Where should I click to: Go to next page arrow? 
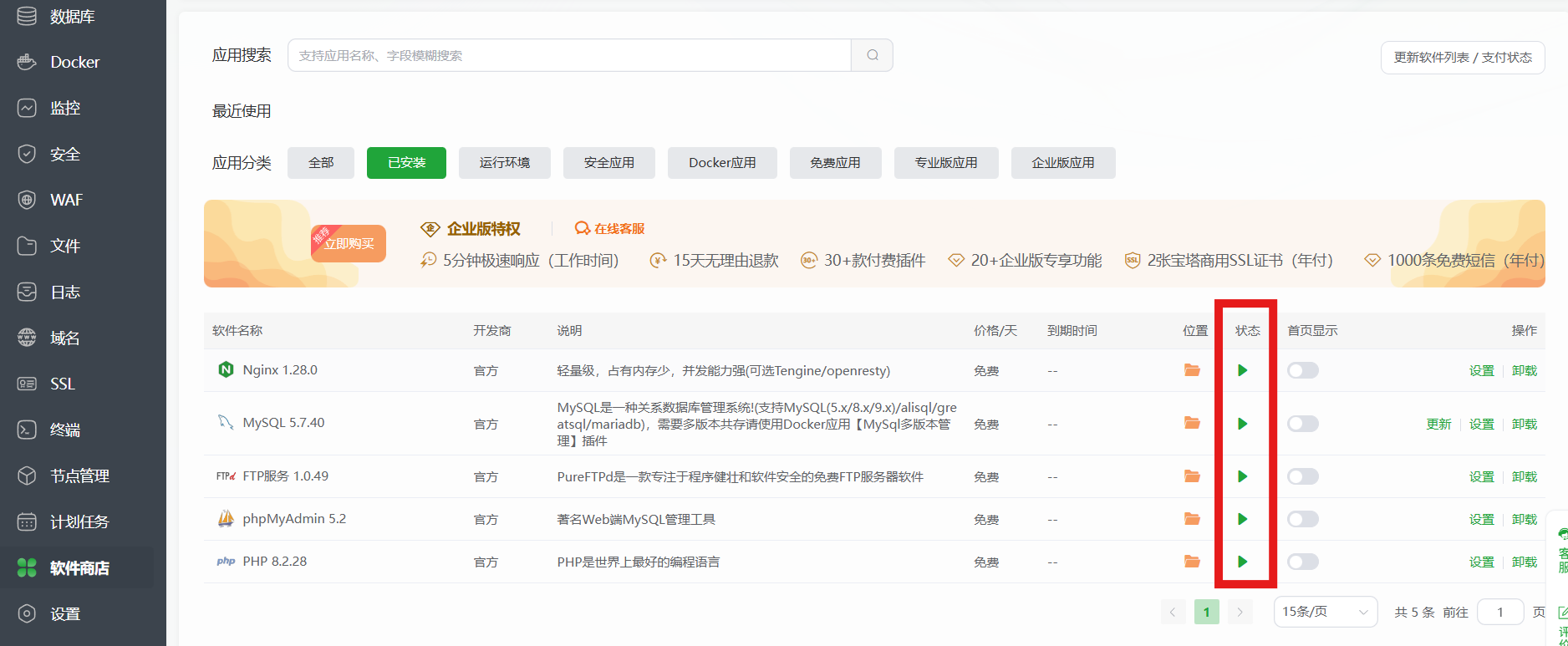(x=1240, y=612)
